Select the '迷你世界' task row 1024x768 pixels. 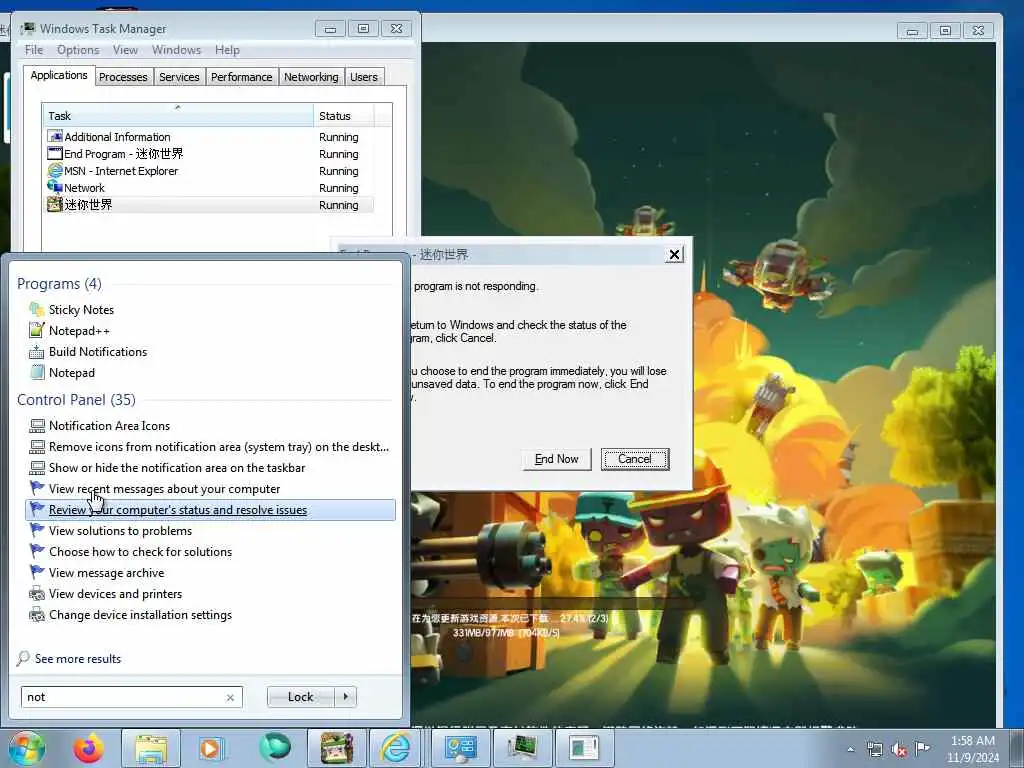209,204
